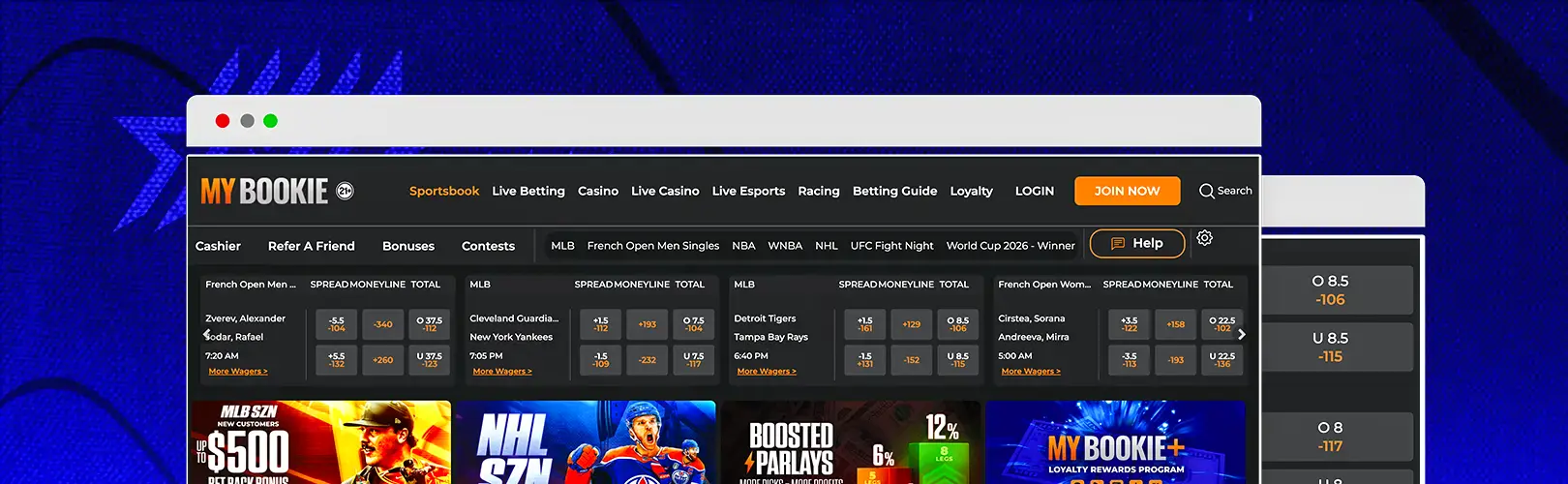Select French Open Men Singles shortcut
Image resolution: width=1568 pixels, height=484 pixels.
coord(653,246)
